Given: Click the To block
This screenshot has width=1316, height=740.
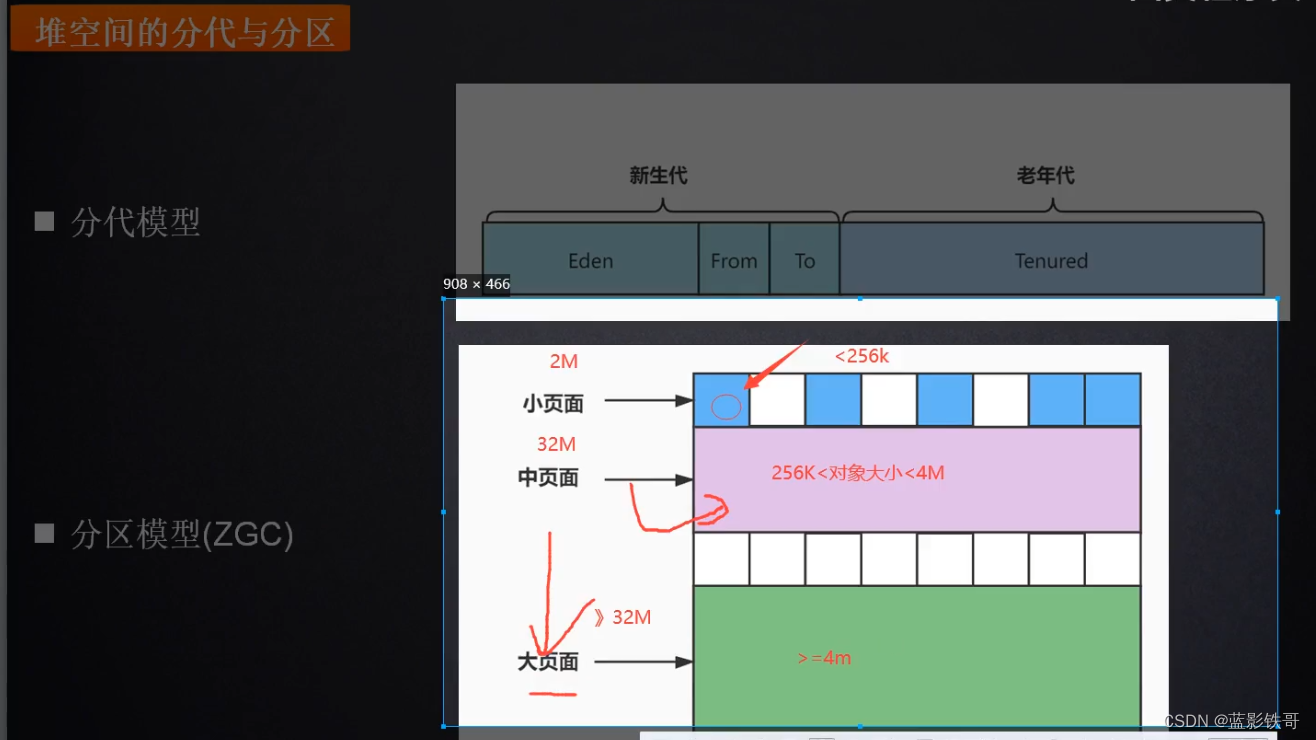Looking at the screenshot, I should point(805,259).
